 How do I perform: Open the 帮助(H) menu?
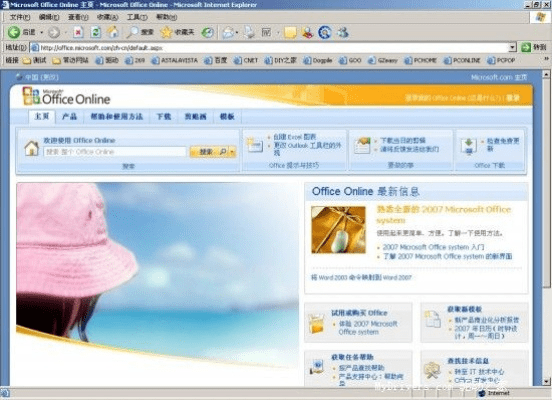tap(166, 17)
